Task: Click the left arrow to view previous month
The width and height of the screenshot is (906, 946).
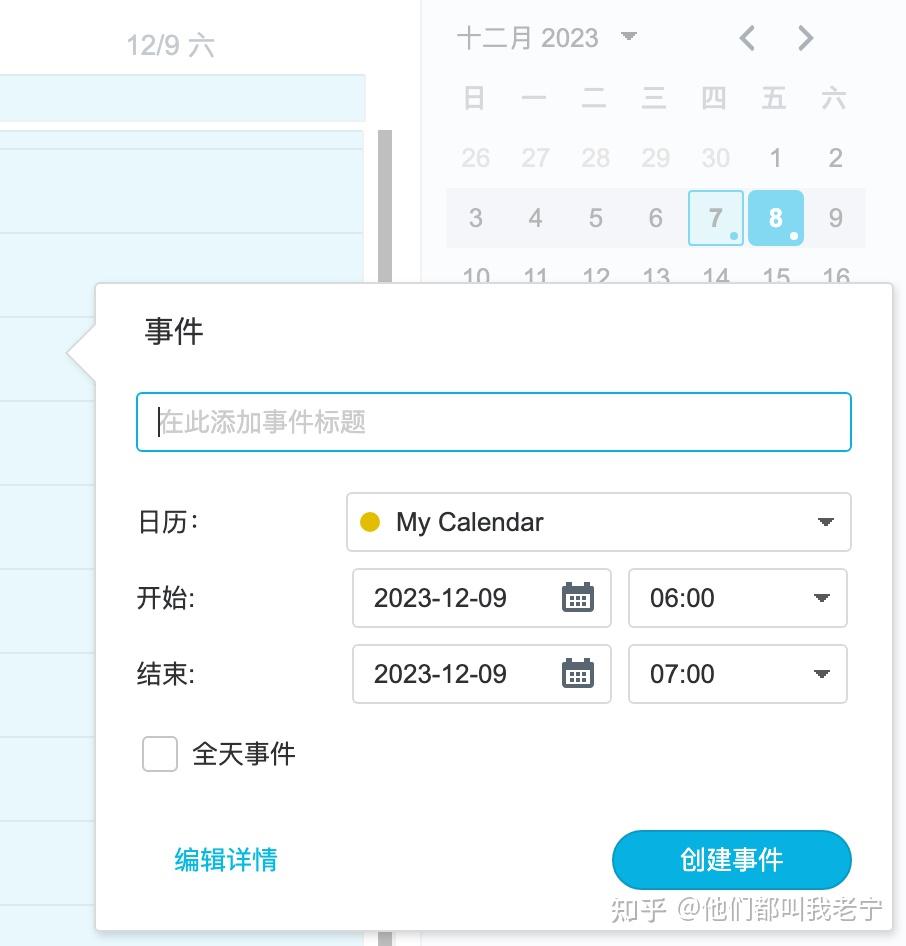Action: coord(746,37)
